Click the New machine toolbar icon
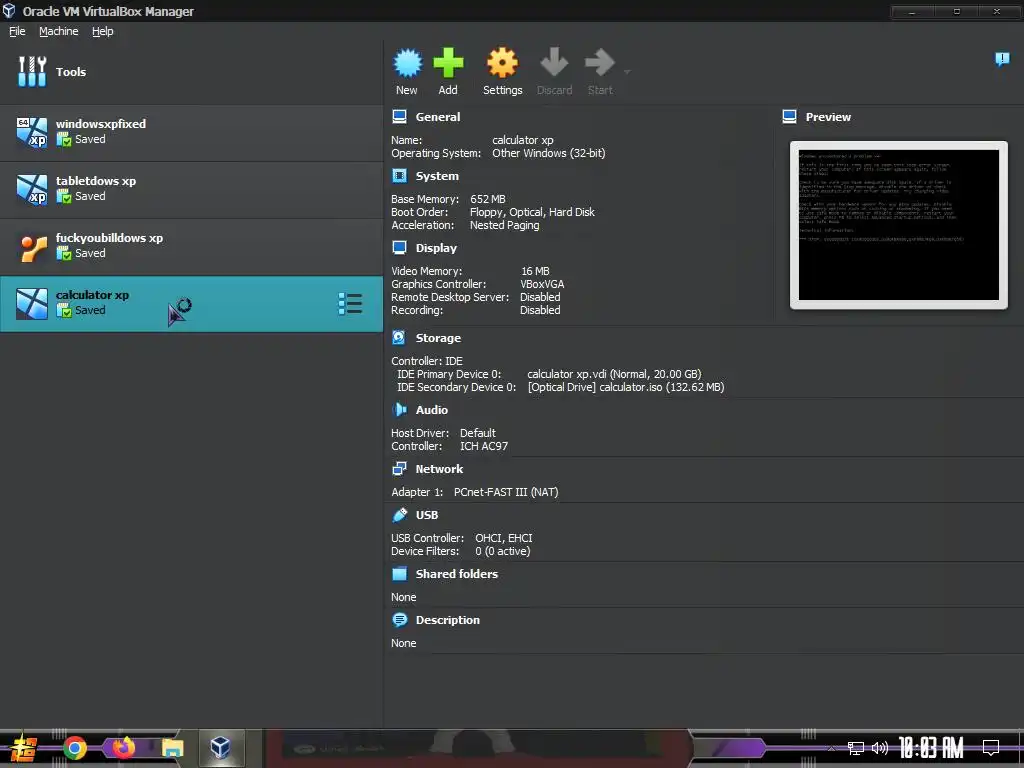The image size is (1024, 768). (408, 63)
